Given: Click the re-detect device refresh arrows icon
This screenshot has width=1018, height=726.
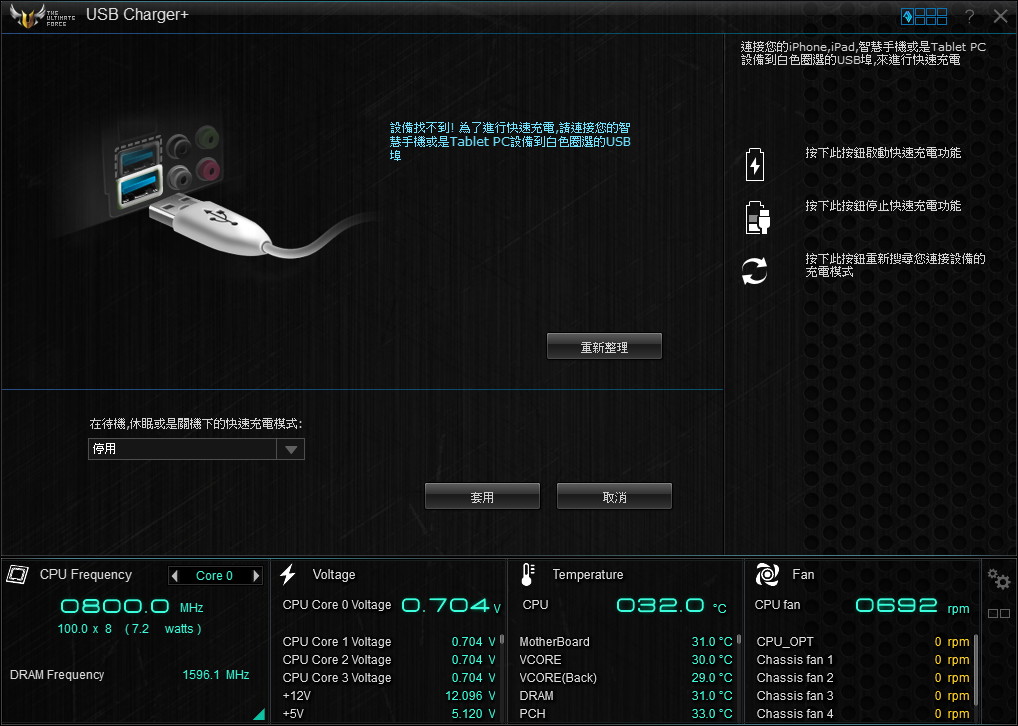Looking at the screenshot, I should click(x=755, y=270).
